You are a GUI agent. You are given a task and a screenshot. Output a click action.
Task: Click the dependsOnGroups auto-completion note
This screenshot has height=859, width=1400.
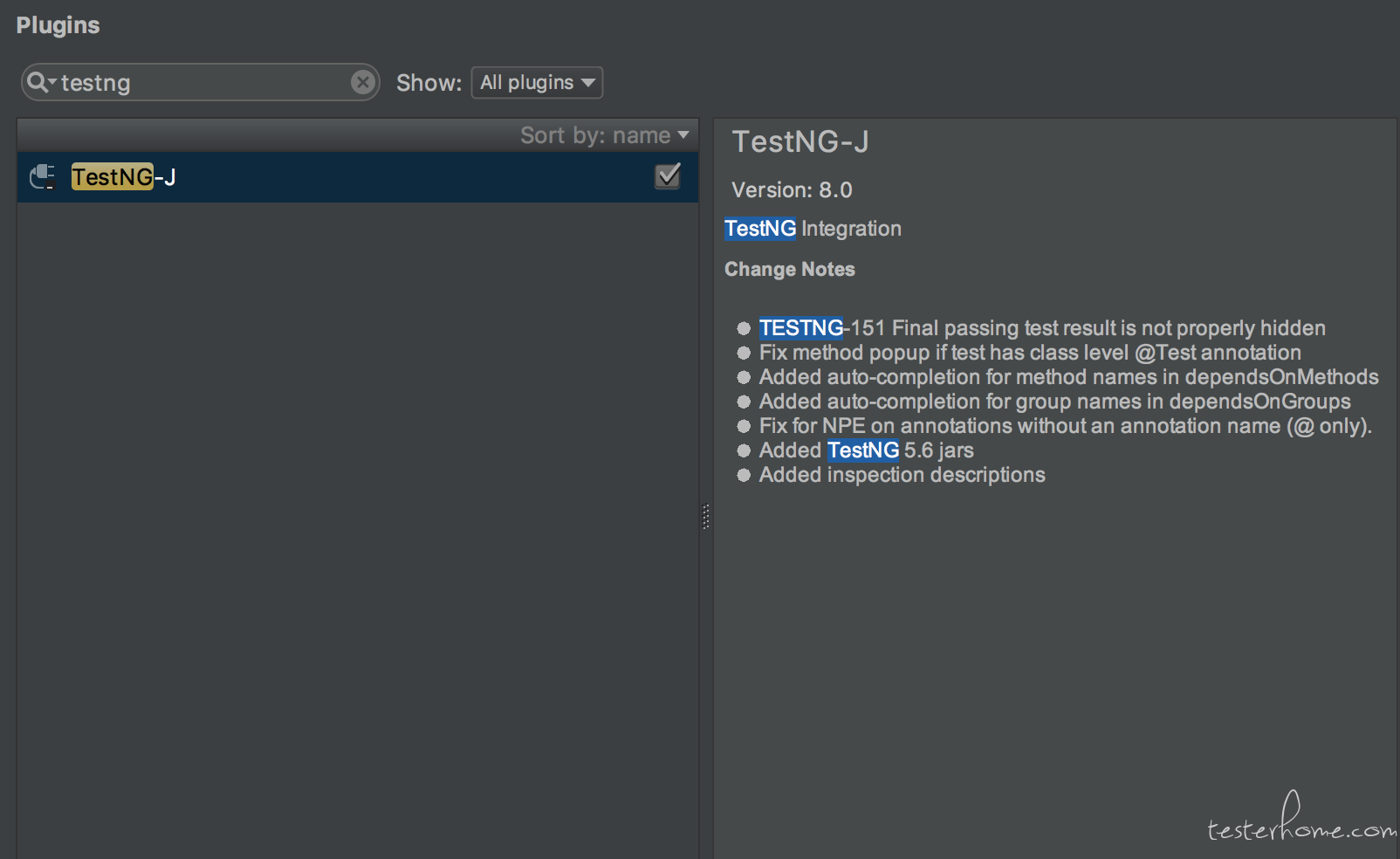[x=1054, y=402]
